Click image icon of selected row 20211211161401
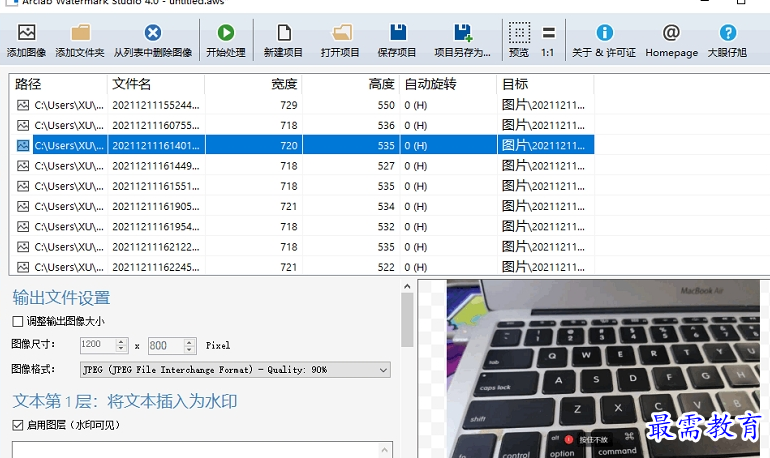770x458 pixels. tap(23, 145)
